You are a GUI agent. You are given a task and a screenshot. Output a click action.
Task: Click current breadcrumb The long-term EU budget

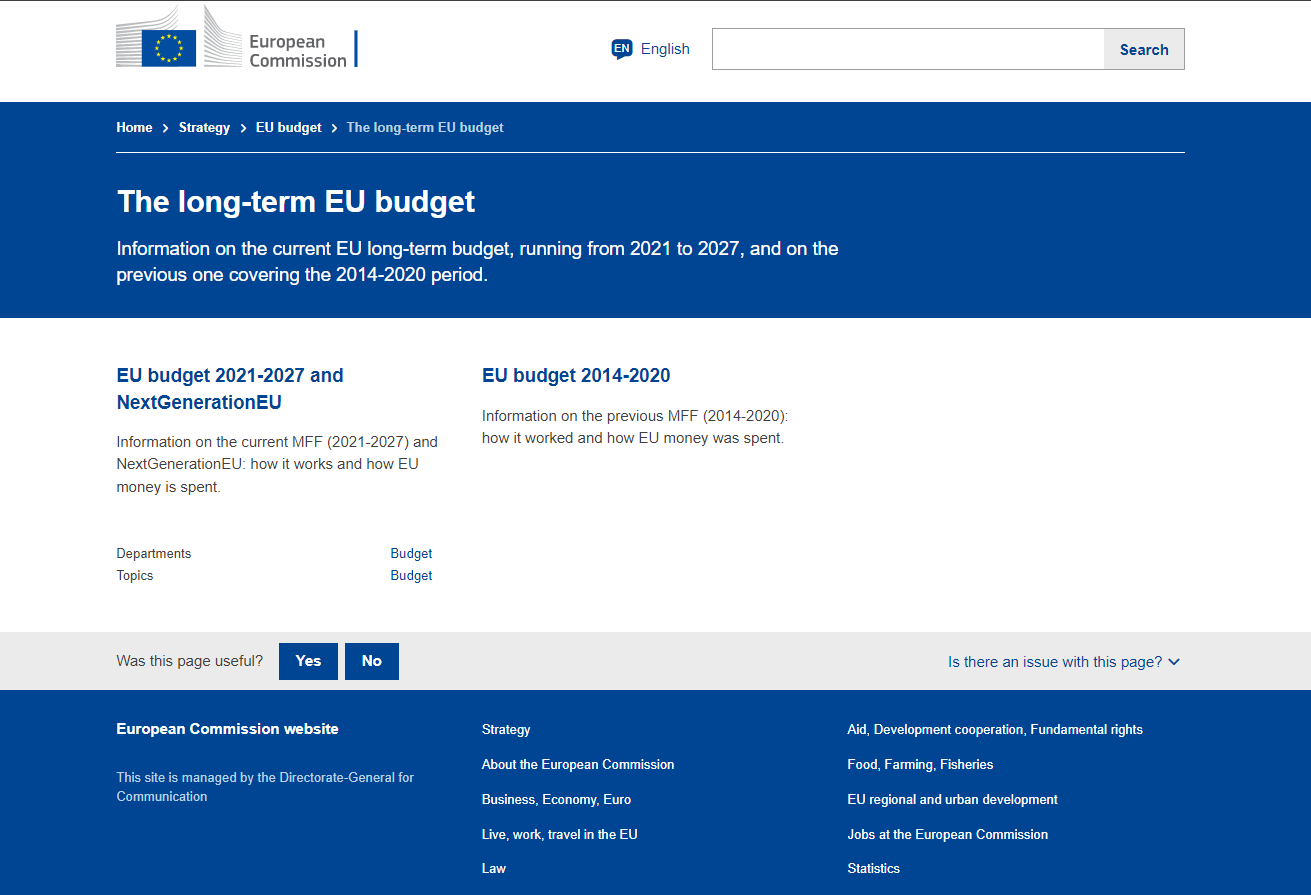point(425,127)
